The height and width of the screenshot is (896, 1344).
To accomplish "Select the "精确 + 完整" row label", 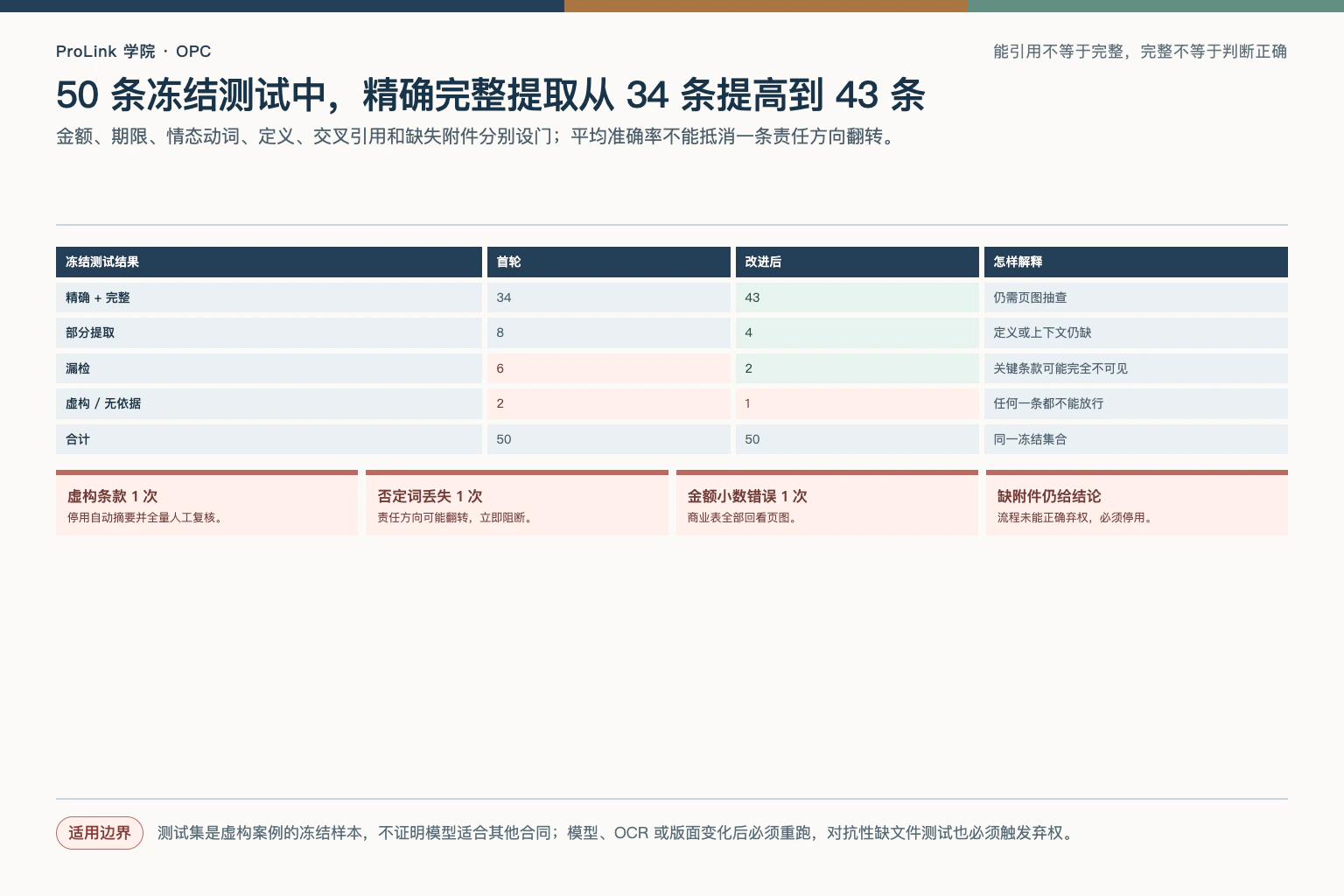I will click(x=98, y=297).
